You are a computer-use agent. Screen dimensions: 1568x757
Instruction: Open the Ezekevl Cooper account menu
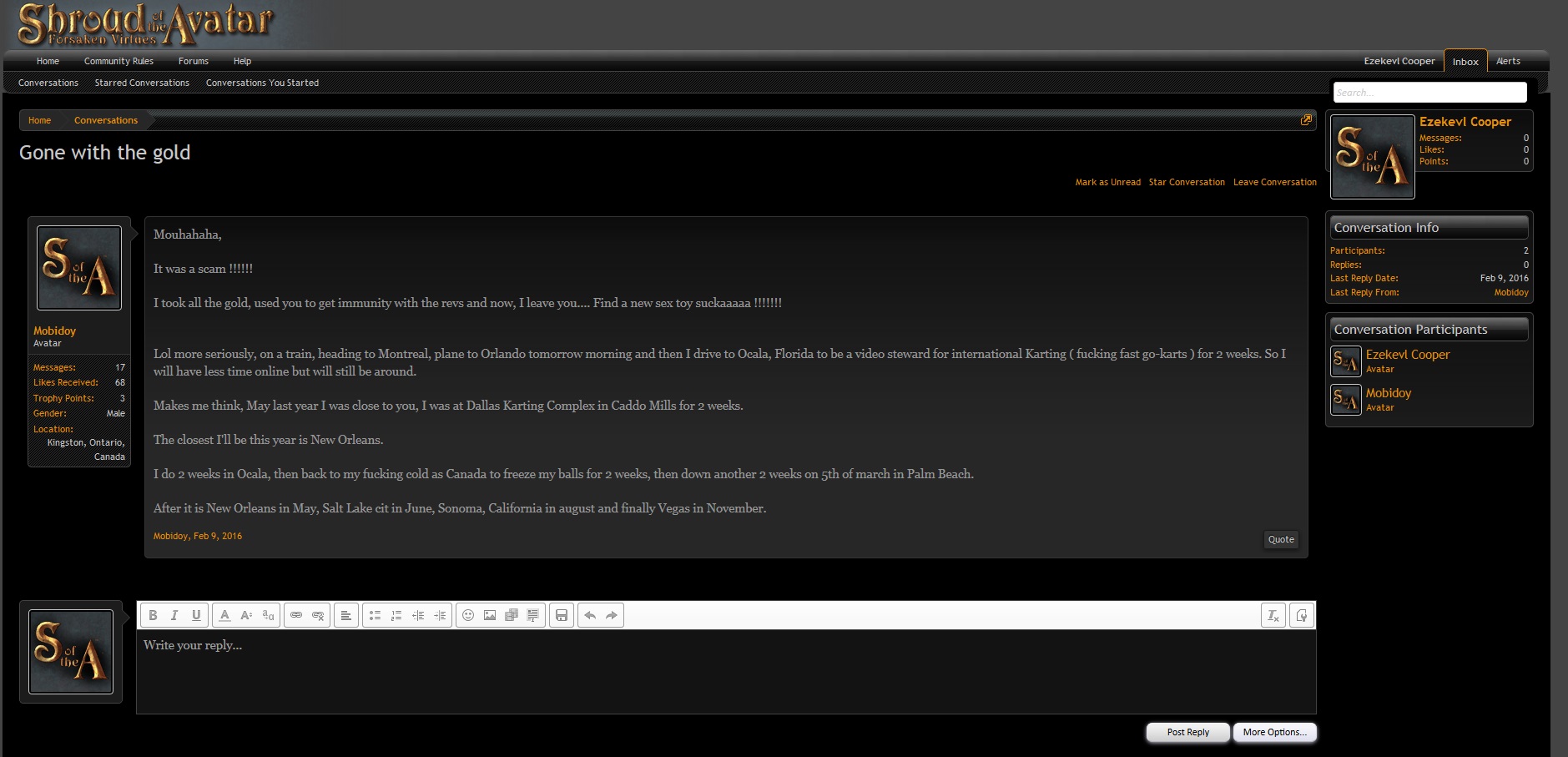(x=1399, y=61)
